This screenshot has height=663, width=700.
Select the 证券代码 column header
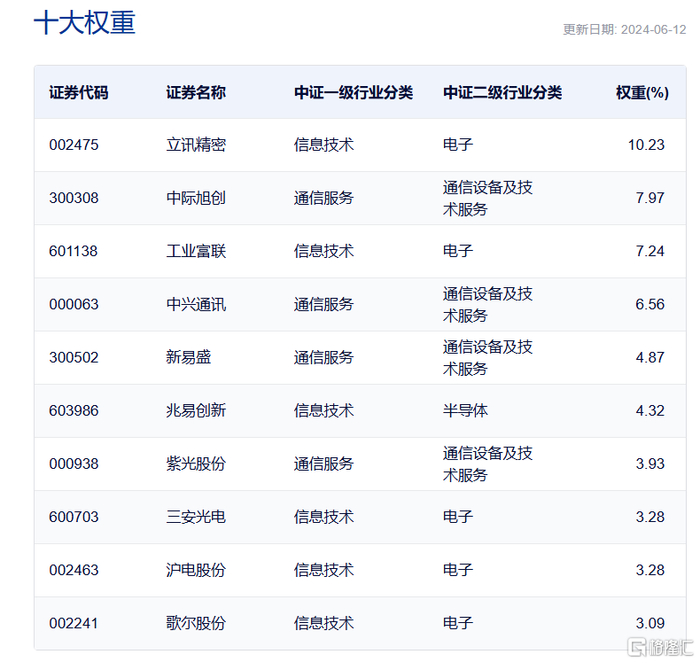[79, 93]
